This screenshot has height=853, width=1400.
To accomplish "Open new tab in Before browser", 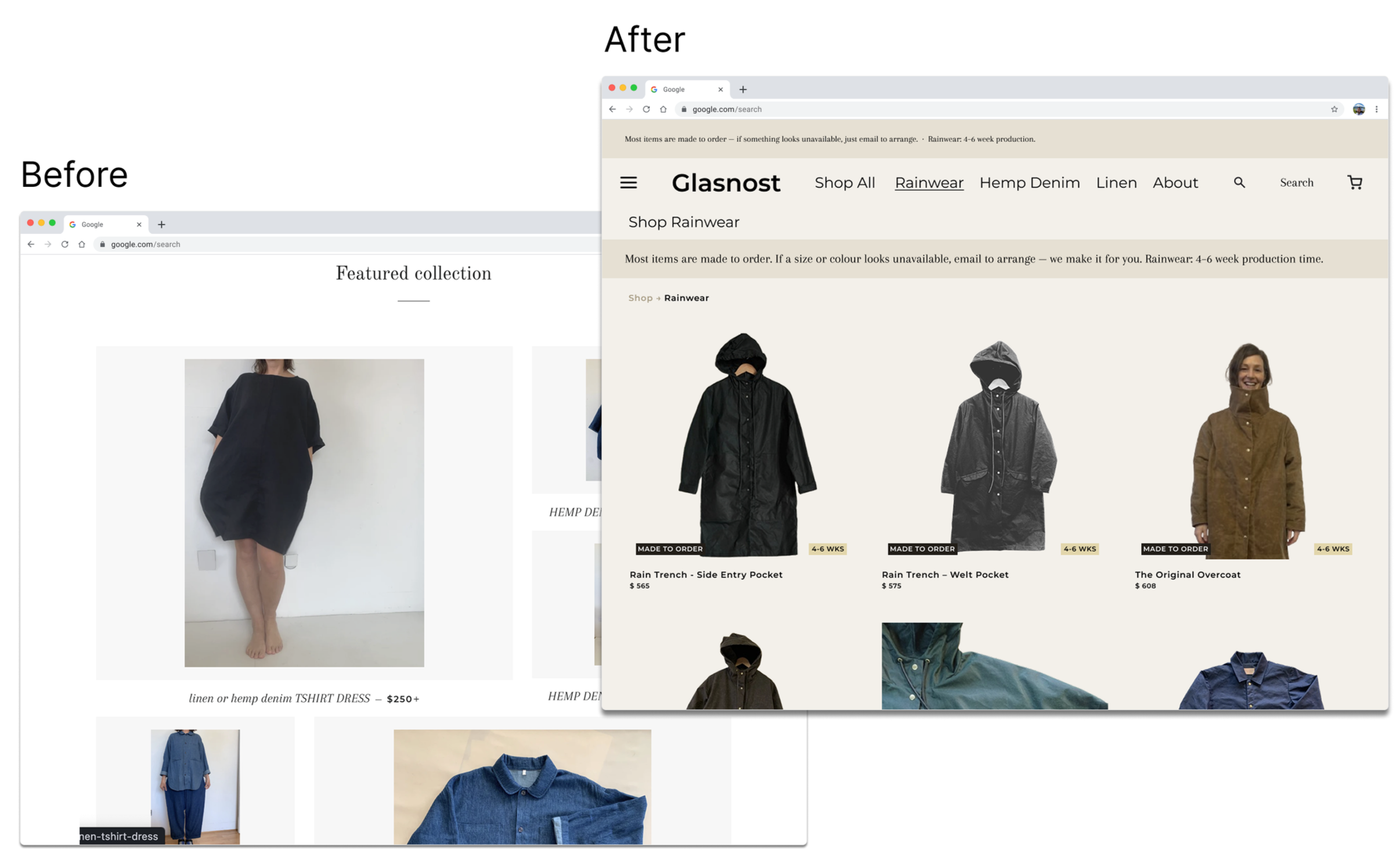I will point(161,224).
